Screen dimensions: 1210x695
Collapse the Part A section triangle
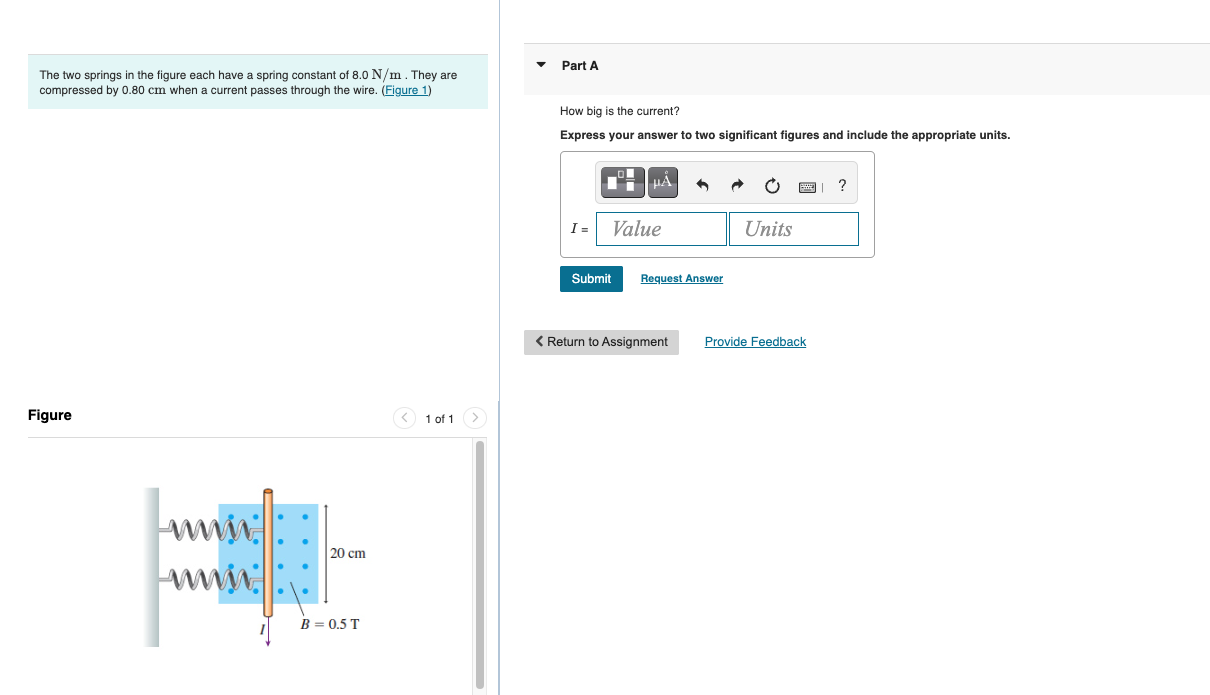tap(541, 64)
